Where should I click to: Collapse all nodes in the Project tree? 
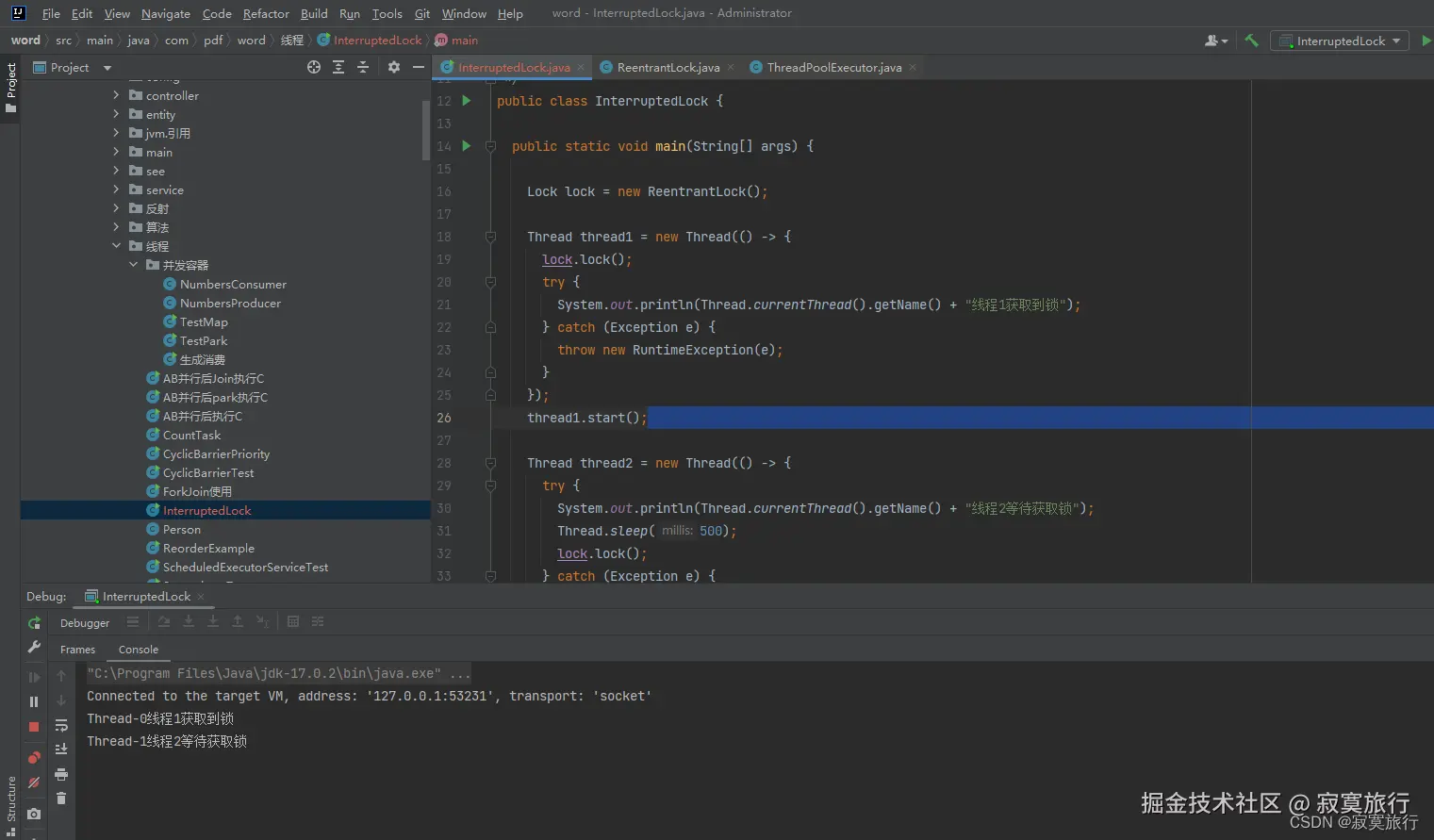point(363,67)
